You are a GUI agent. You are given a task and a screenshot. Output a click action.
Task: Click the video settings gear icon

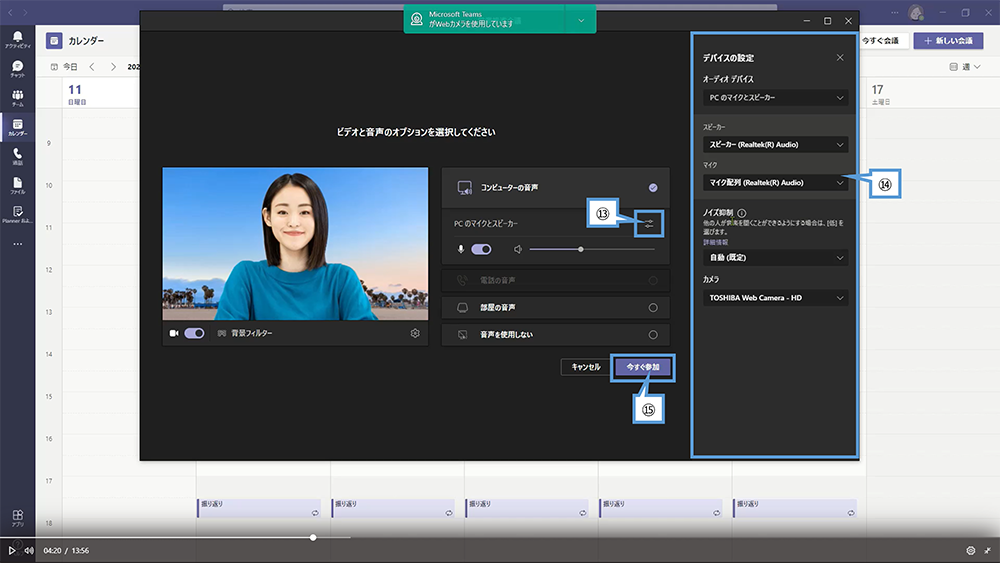(415, 333)
